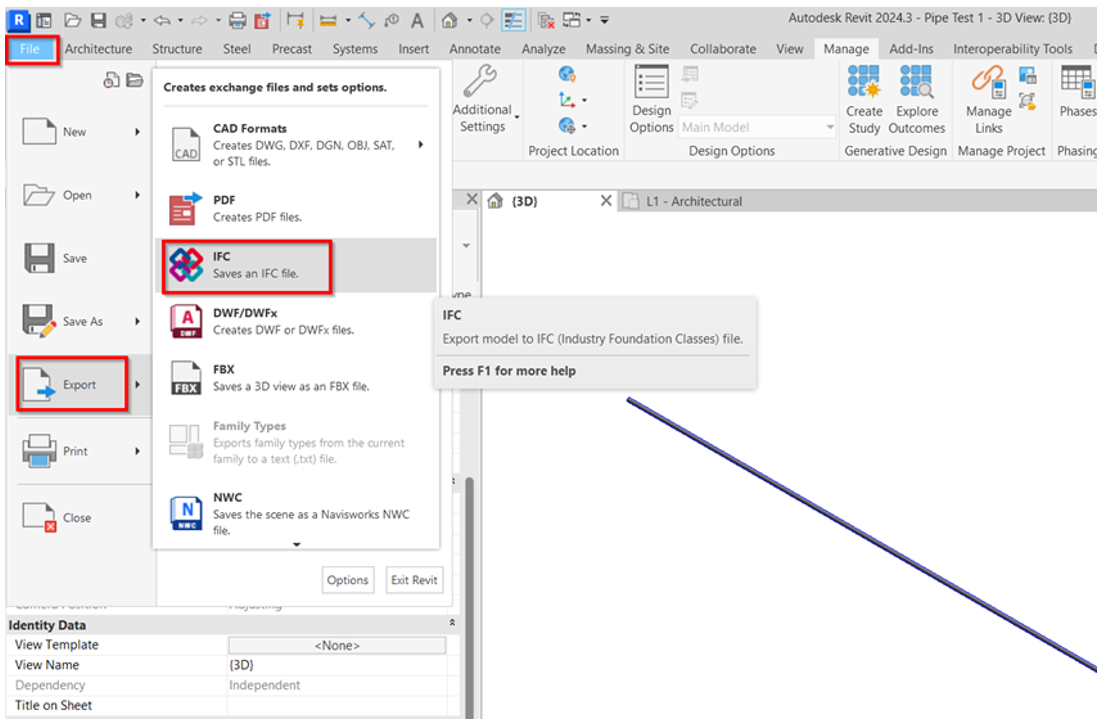1101x722 pixels.
Task: Switch to the Architecture ribbon tab
Action: coord(98,49)
